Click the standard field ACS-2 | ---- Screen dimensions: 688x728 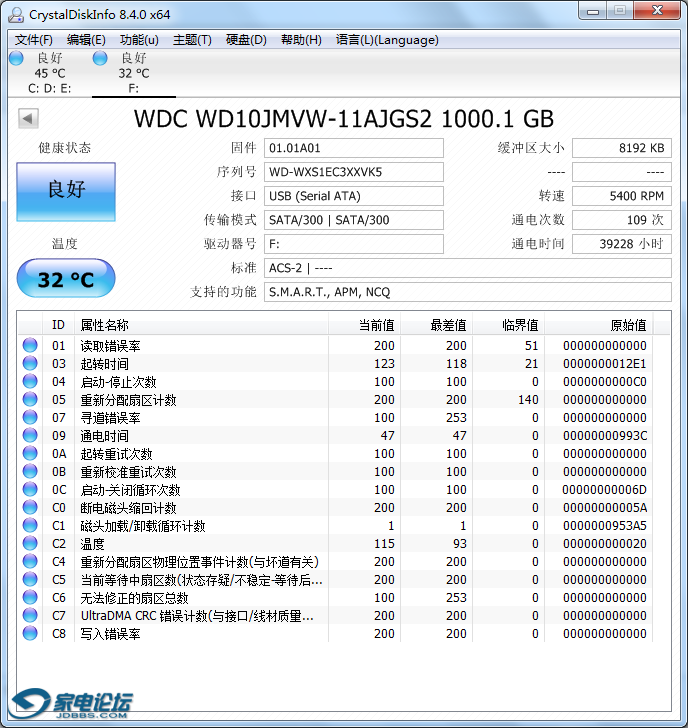click(468, 268)
